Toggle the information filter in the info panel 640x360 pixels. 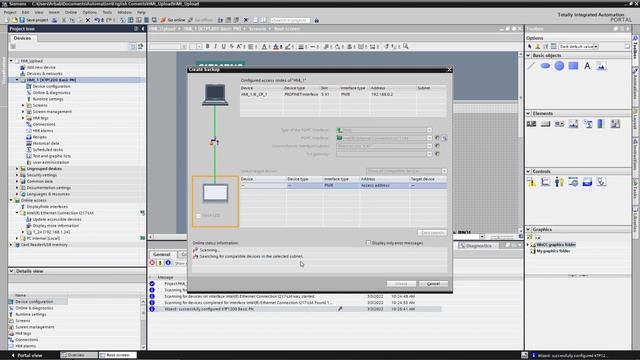(x=168, y=263)
